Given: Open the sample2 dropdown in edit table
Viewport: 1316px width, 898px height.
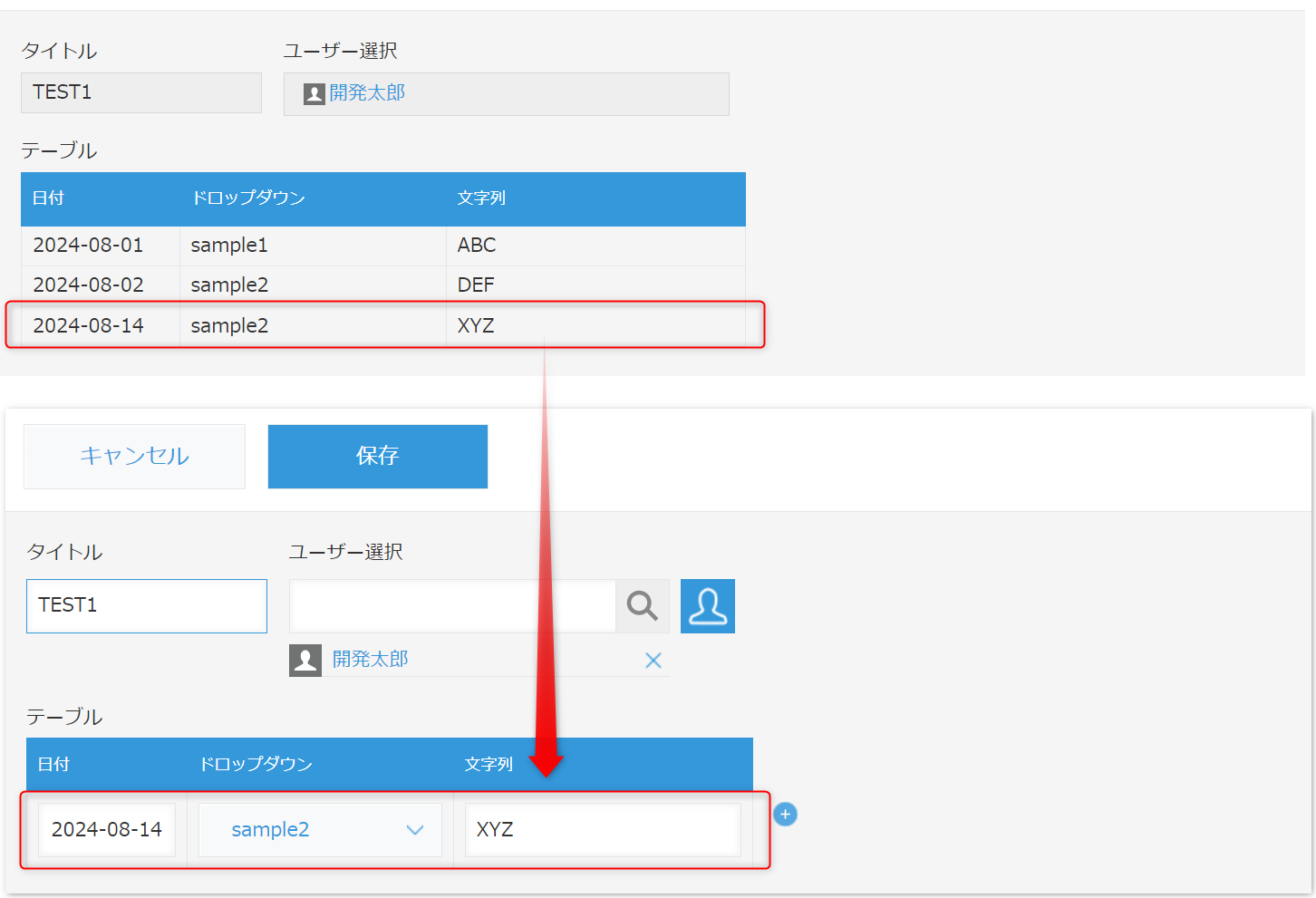Looking at the screenshot, I should tap(320, 829).
